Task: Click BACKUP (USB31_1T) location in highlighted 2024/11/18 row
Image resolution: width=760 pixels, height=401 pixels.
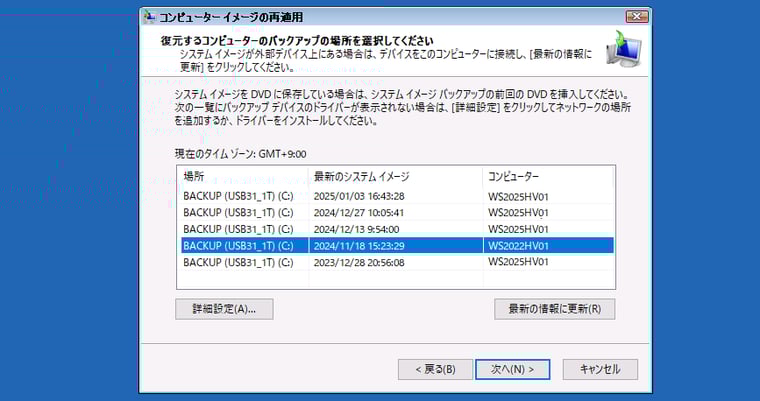Action: click(238, 246)
